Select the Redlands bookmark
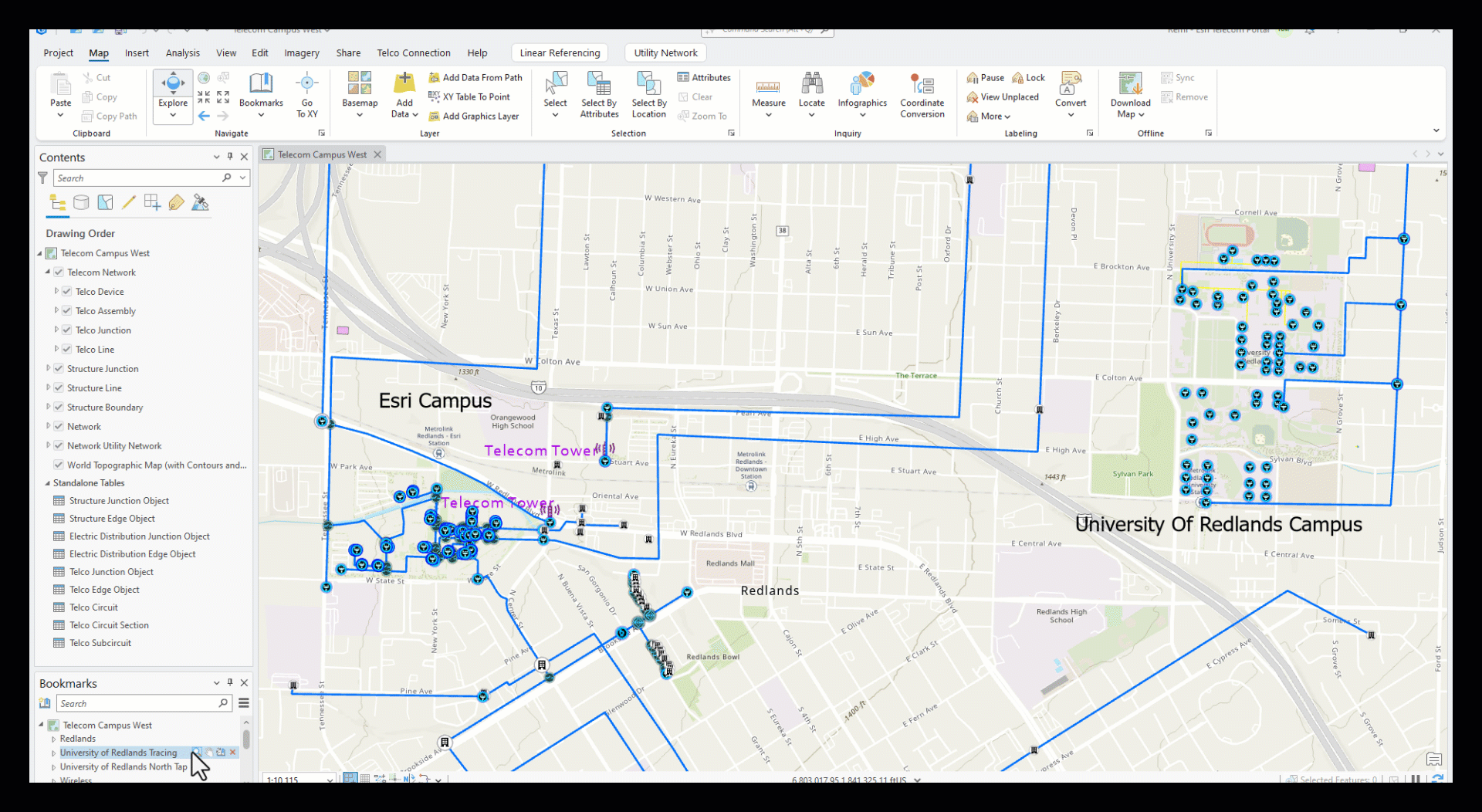The image size is (1482, 812). pyautogui.click(x=78, y=739)
